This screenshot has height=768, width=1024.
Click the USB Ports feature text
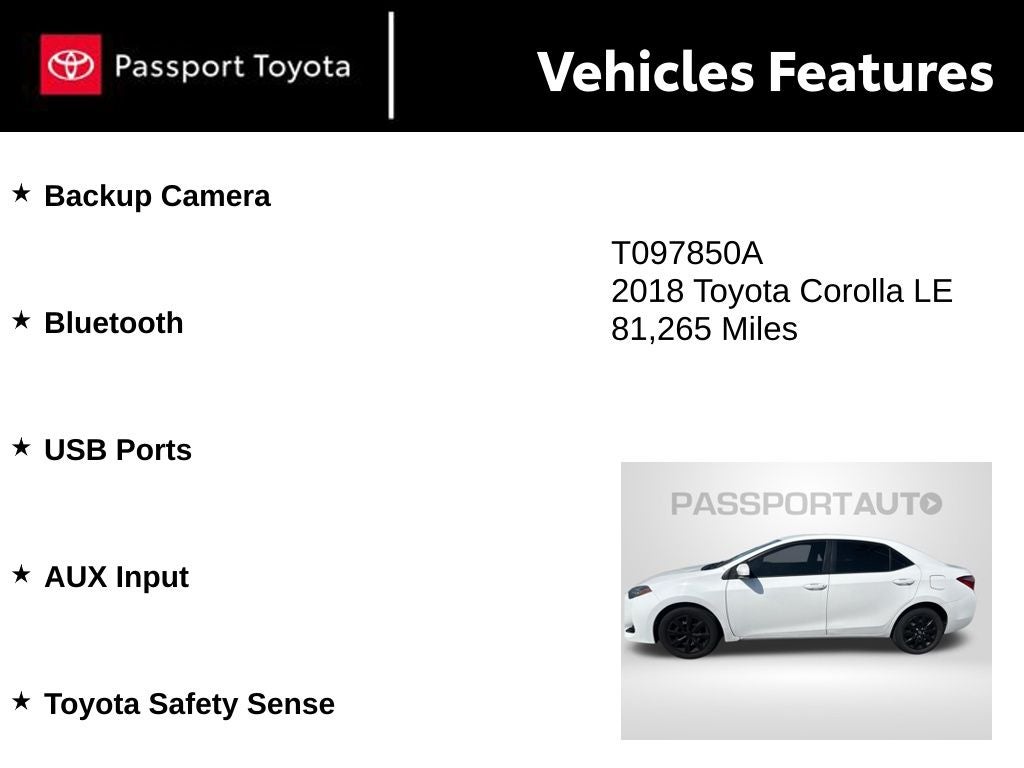[118, 450]
